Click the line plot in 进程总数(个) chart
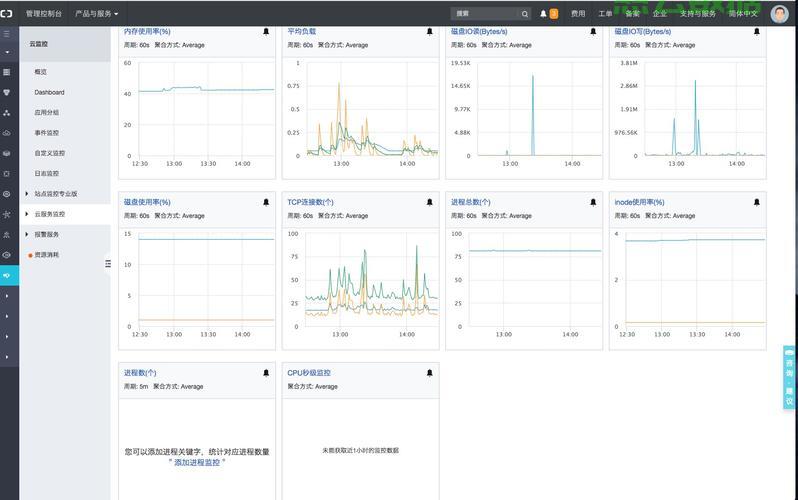This screenshot has width=798, height=500. 535,251
